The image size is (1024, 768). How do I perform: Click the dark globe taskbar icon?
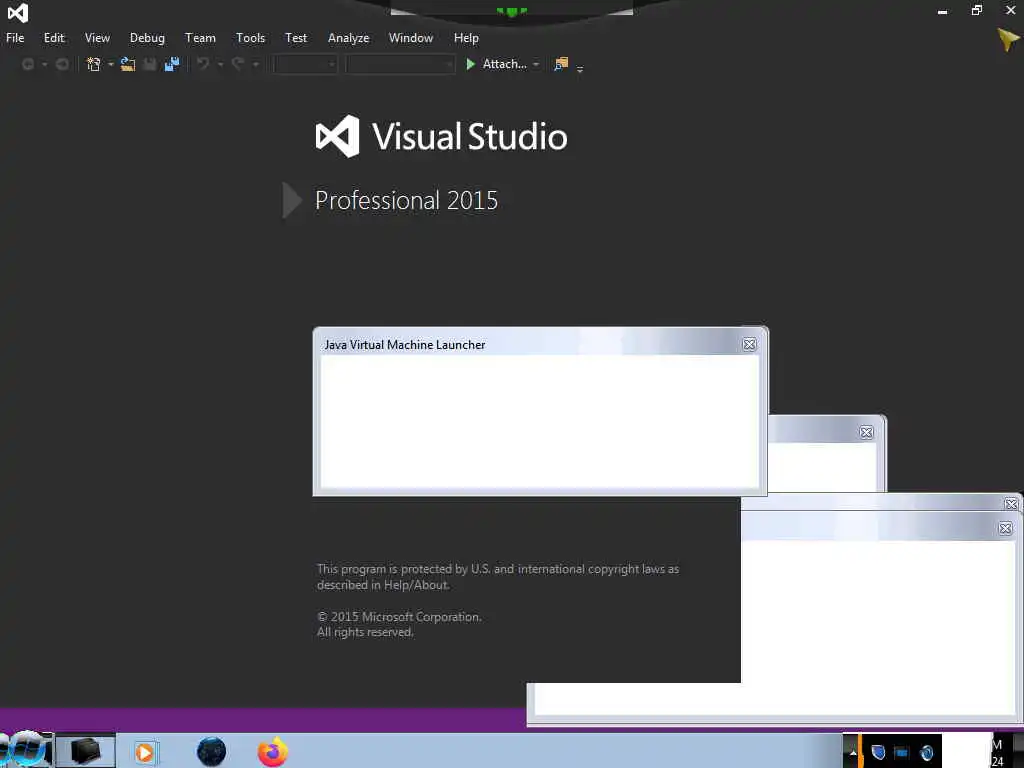[212, 752]
